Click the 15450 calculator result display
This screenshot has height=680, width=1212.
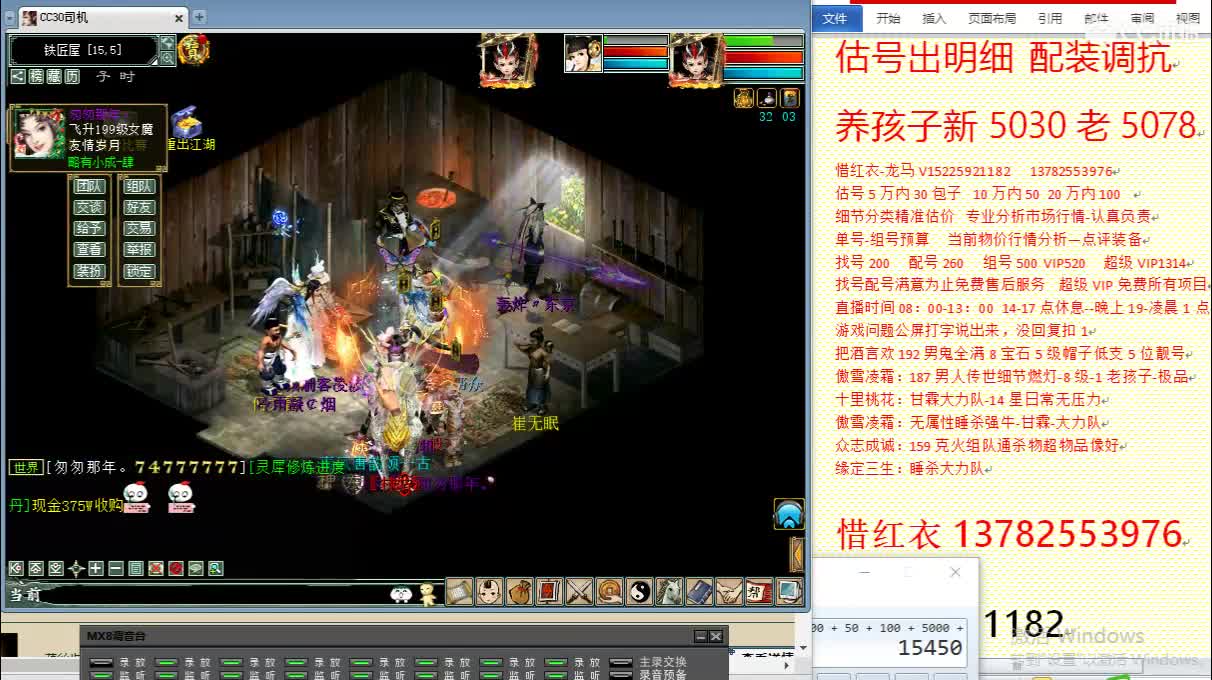tap(930, 648)
